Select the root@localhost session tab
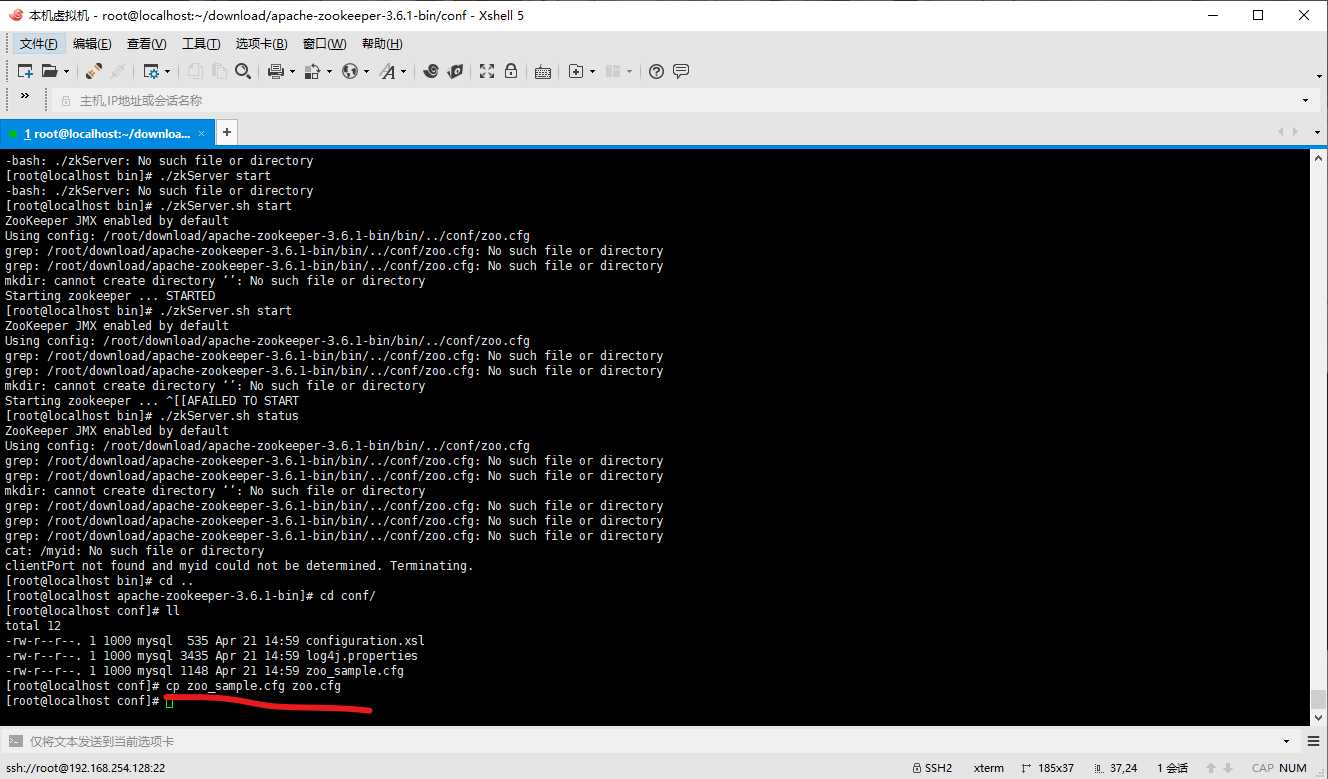 click(107, 133)
